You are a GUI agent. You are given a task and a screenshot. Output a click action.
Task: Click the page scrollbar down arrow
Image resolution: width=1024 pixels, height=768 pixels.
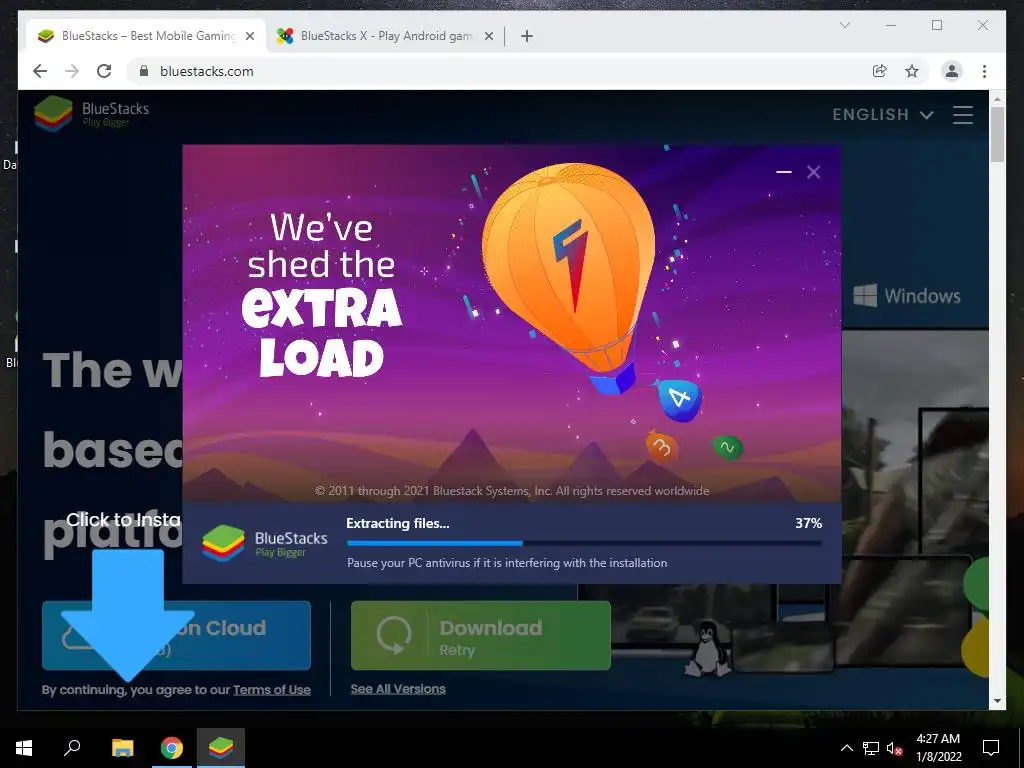(x=997, y=701)
